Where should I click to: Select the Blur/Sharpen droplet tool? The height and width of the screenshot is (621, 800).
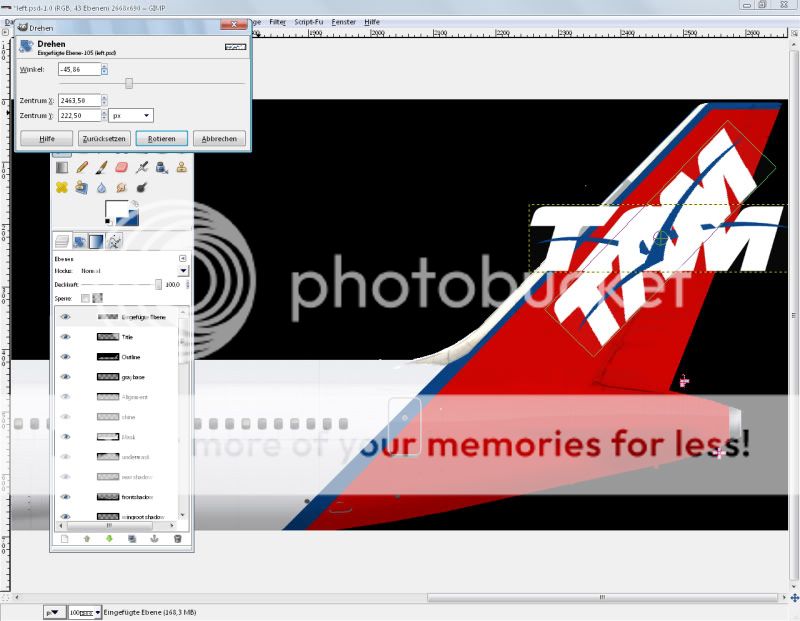(x=102, y=187)
